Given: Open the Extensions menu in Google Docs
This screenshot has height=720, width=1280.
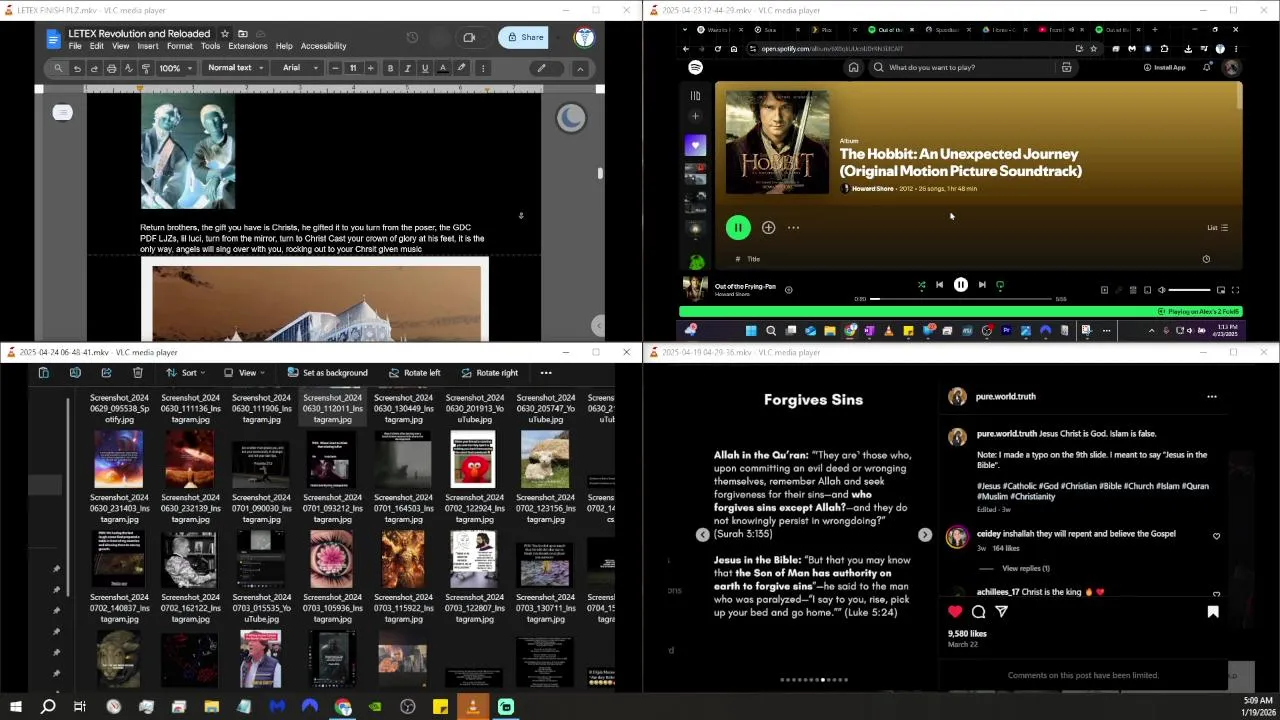Looking at the screenshot, I should click(248, 46).
